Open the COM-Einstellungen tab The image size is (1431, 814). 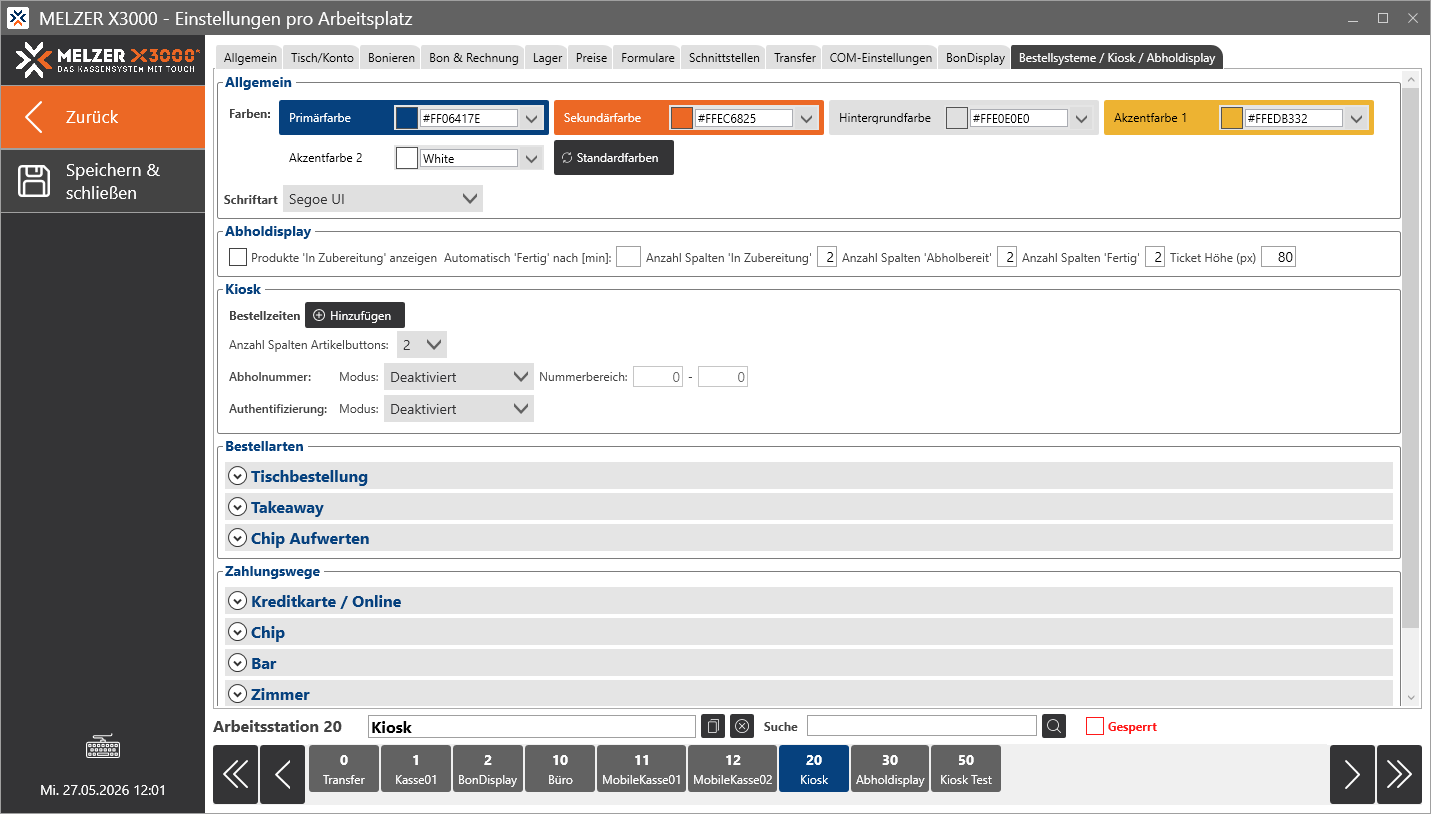pyautogui.click(x=881, y=58)
